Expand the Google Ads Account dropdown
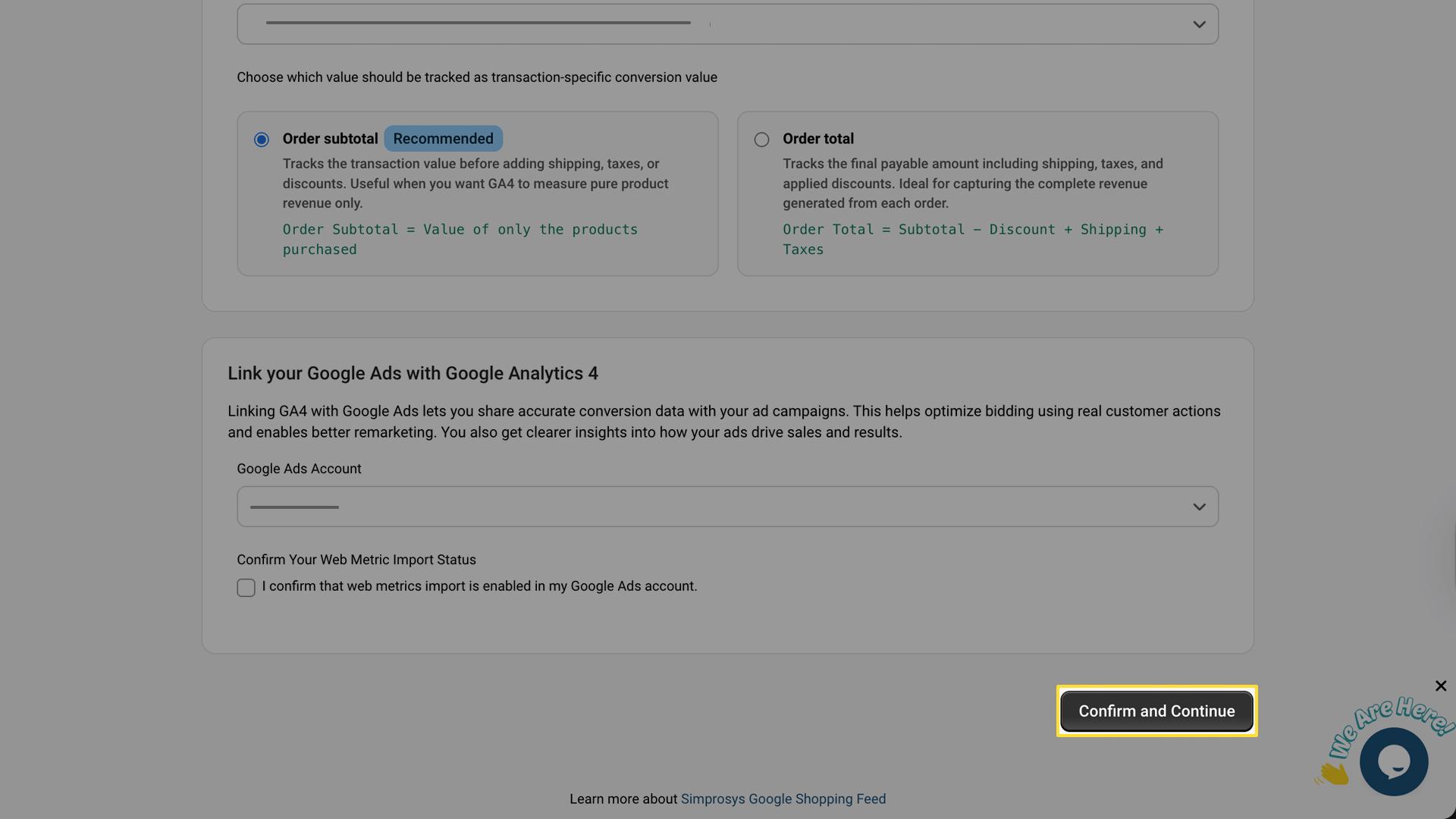This screenshot has height=819, width=1456. (726, 506)
